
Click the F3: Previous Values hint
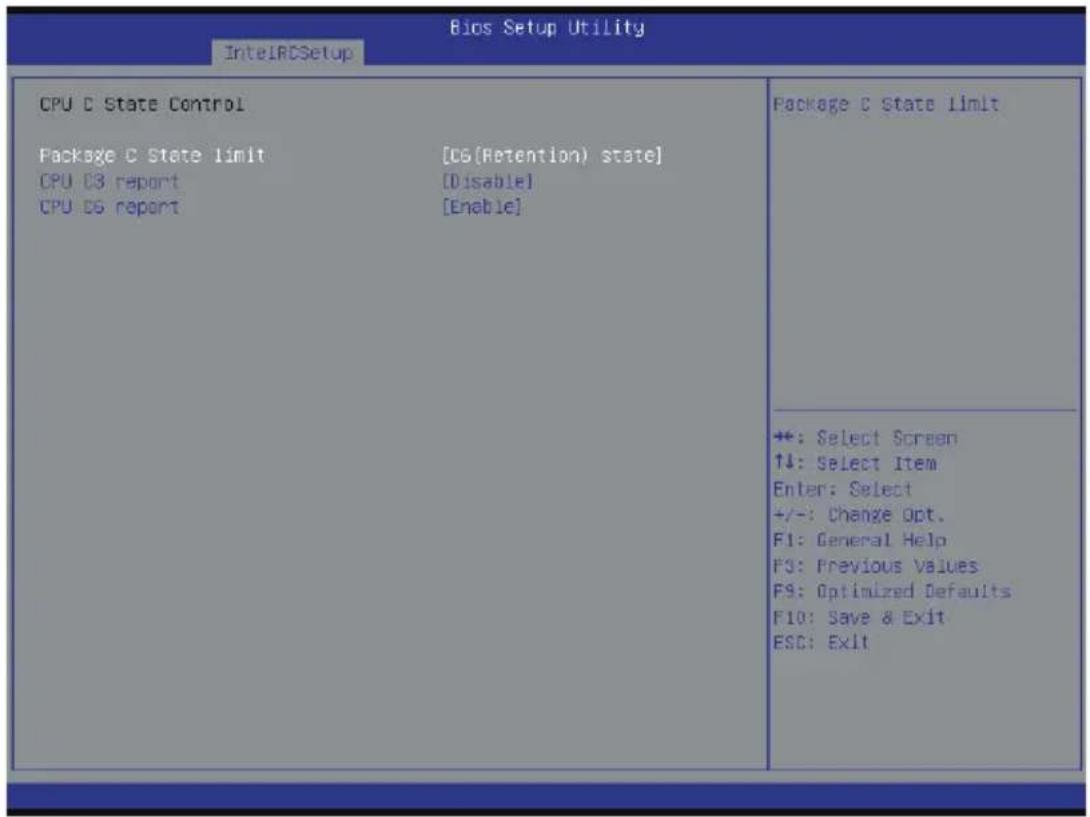coord(876,565)
